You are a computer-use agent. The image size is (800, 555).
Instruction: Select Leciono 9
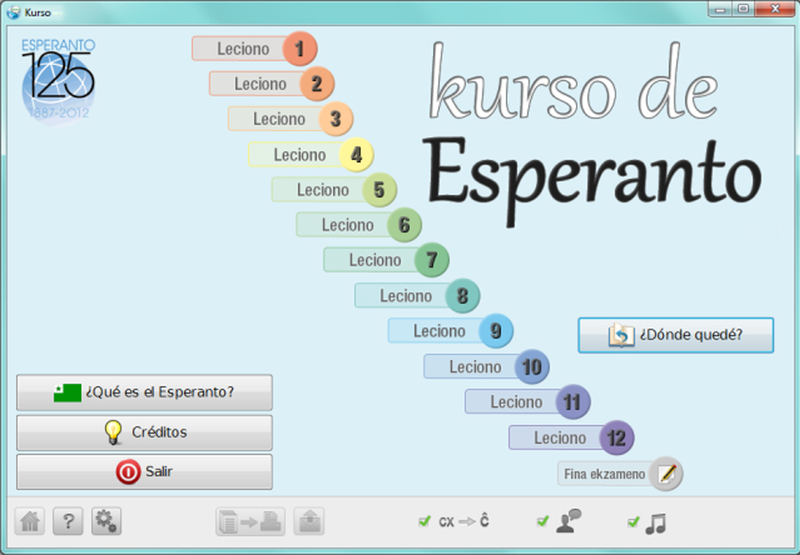[451, 331]
